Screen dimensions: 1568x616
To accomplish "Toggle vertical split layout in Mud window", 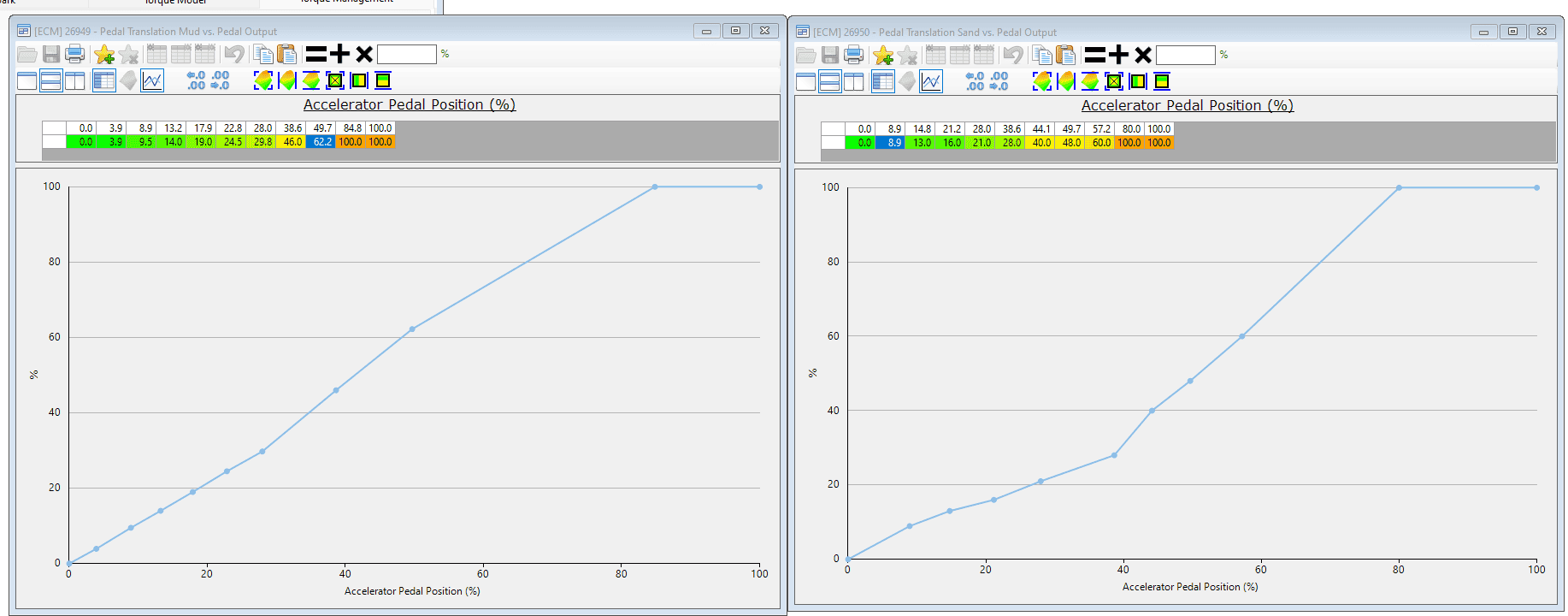I will coord(75,81).
